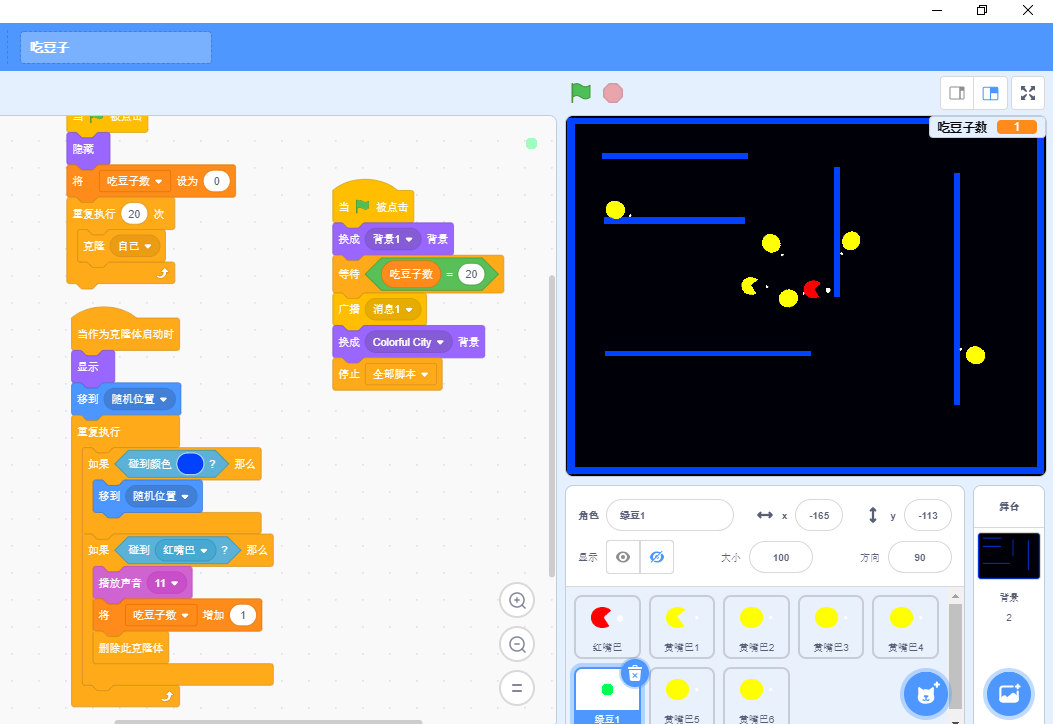1053x724 pixels.
Task: Minimize the application window
Action: click(x=937, y=10)
